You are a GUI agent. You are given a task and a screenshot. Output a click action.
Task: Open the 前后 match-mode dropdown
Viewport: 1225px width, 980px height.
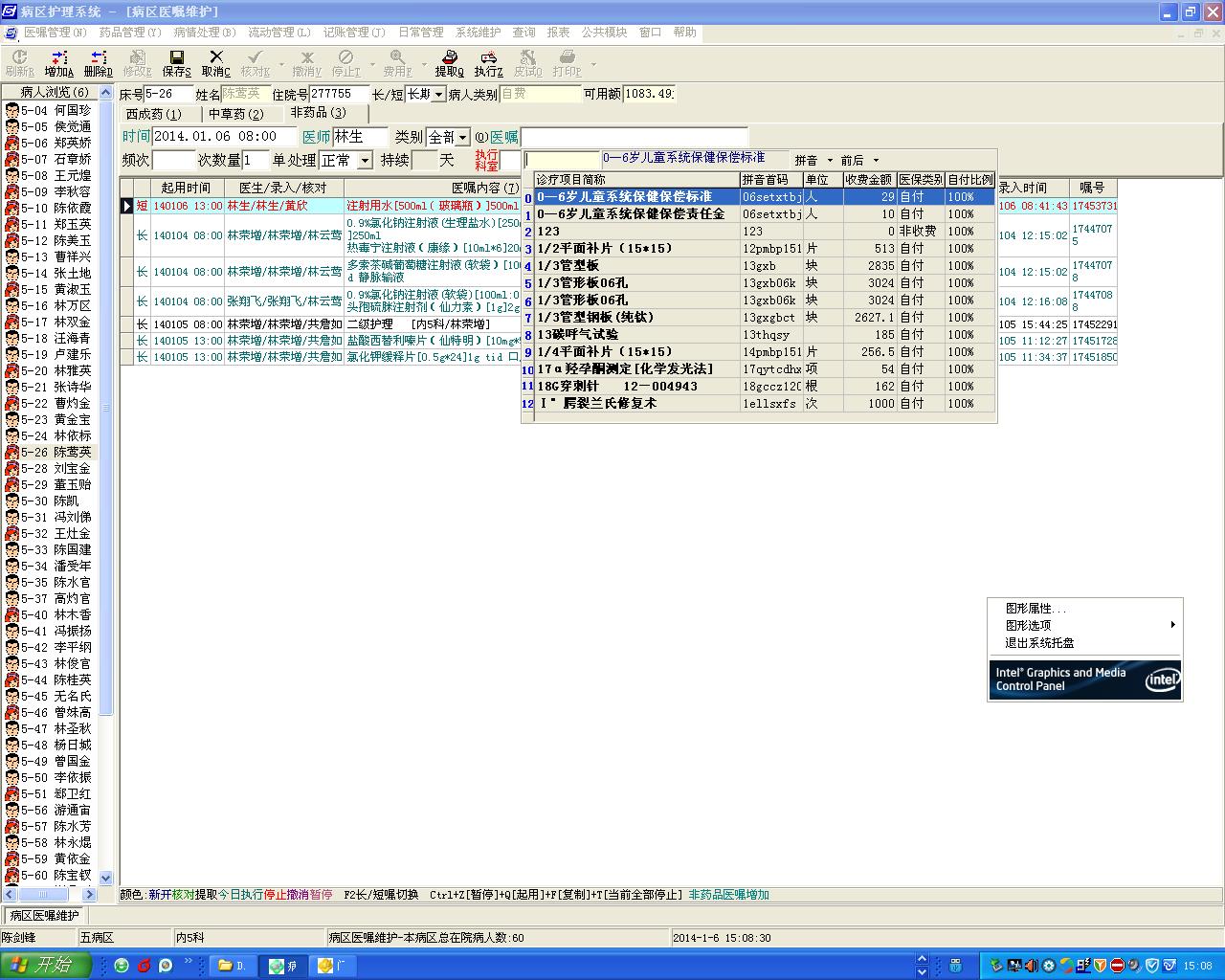(x=876, y=161)
